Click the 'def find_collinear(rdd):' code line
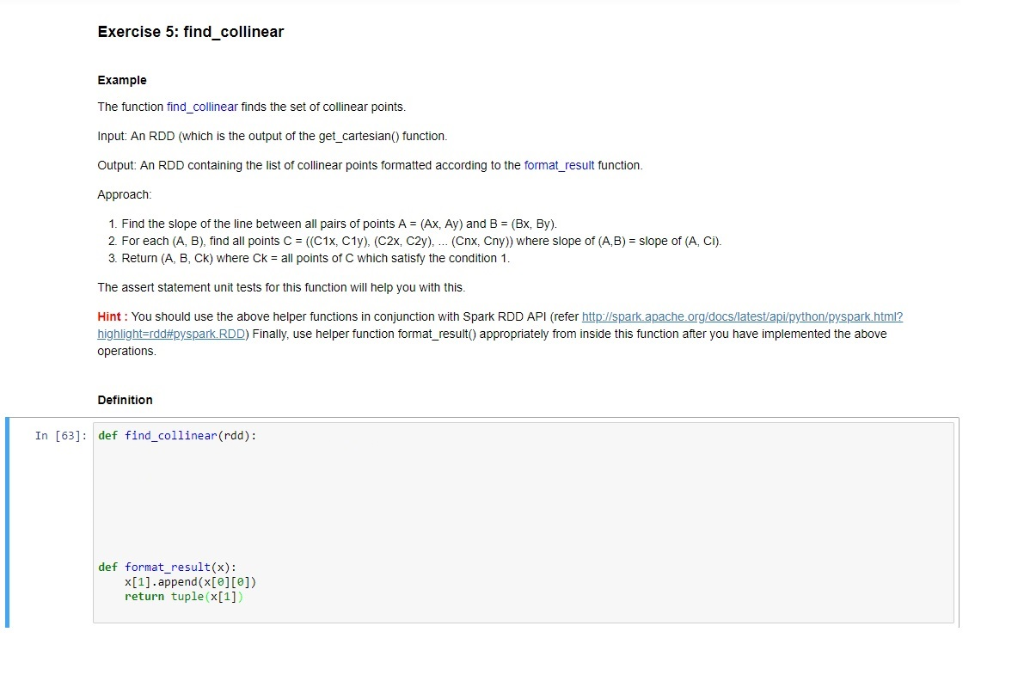Screen dimensions: 1024x675 pos(177,435)
